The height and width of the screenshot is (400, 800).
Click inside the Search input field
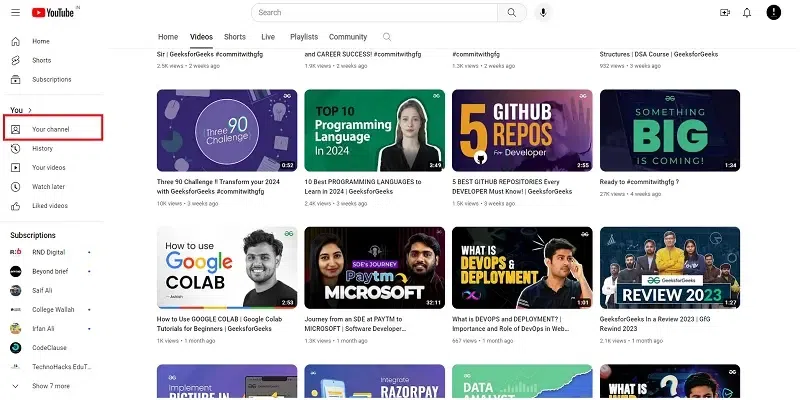coord(374,13)
